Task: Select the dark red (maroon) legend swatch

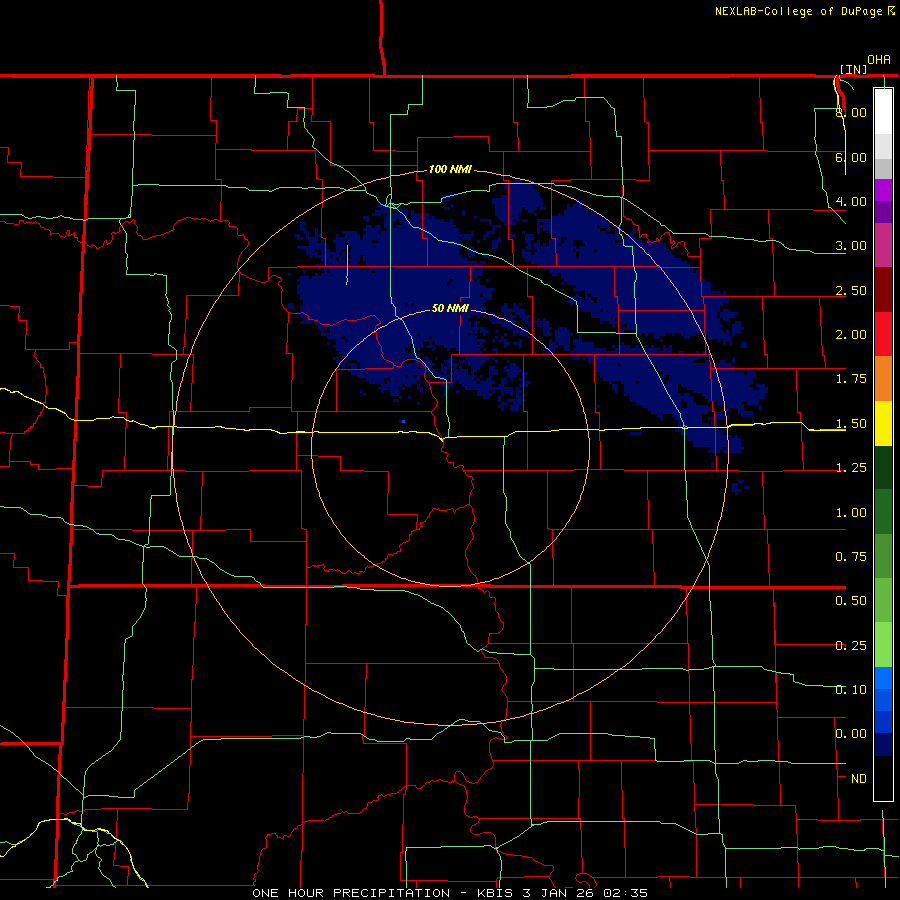Action: tap(883, 290)
